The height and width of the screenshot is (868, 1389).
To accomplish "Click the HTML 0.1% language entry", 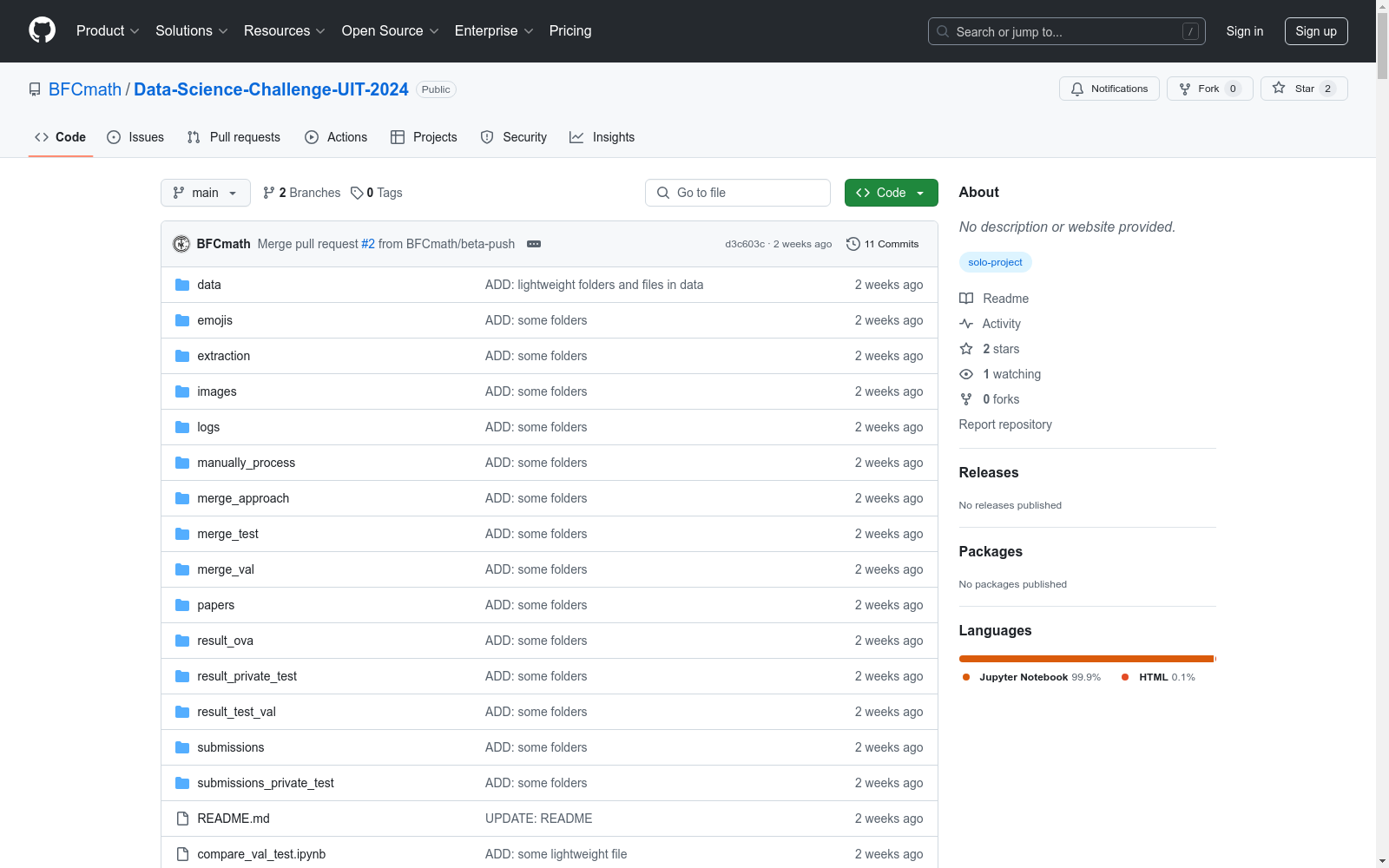I will tap(1158, 677).
